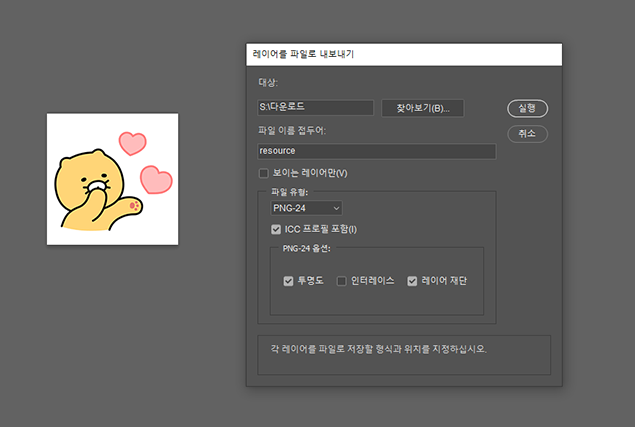The height and width of the screenshot is (427, 635).
Task: Toggle the 투명도 transparency checkbox
Action: pos(288,281)
